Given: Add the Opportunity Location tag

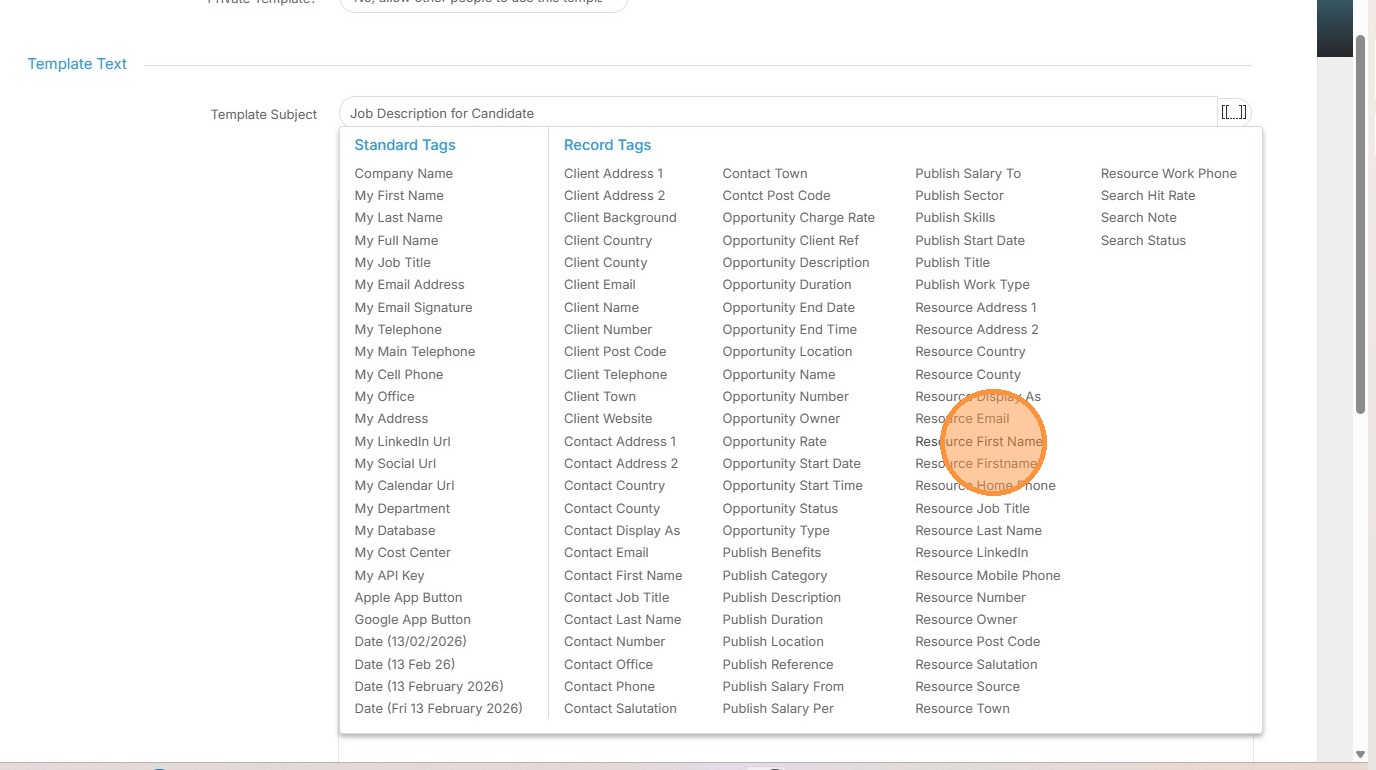Looking at the screenshot, I should 788,351.
